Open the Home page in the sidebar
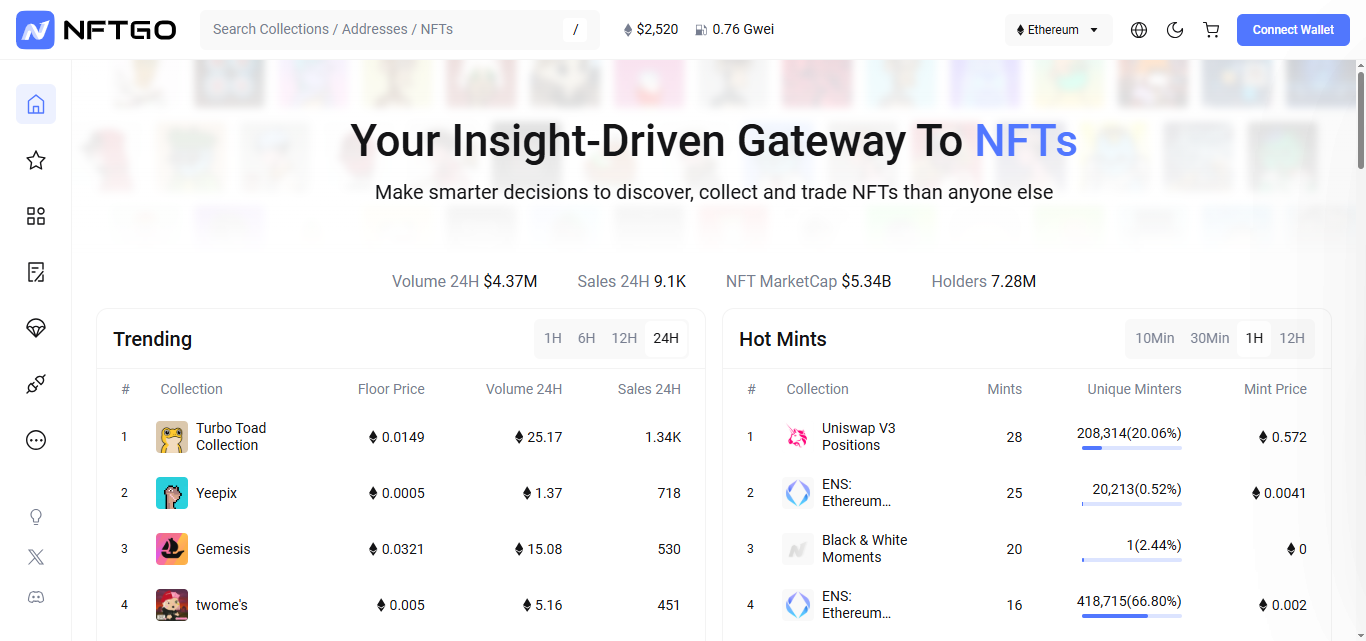This screenshot has width=1366, height=641. coord(36,104)
